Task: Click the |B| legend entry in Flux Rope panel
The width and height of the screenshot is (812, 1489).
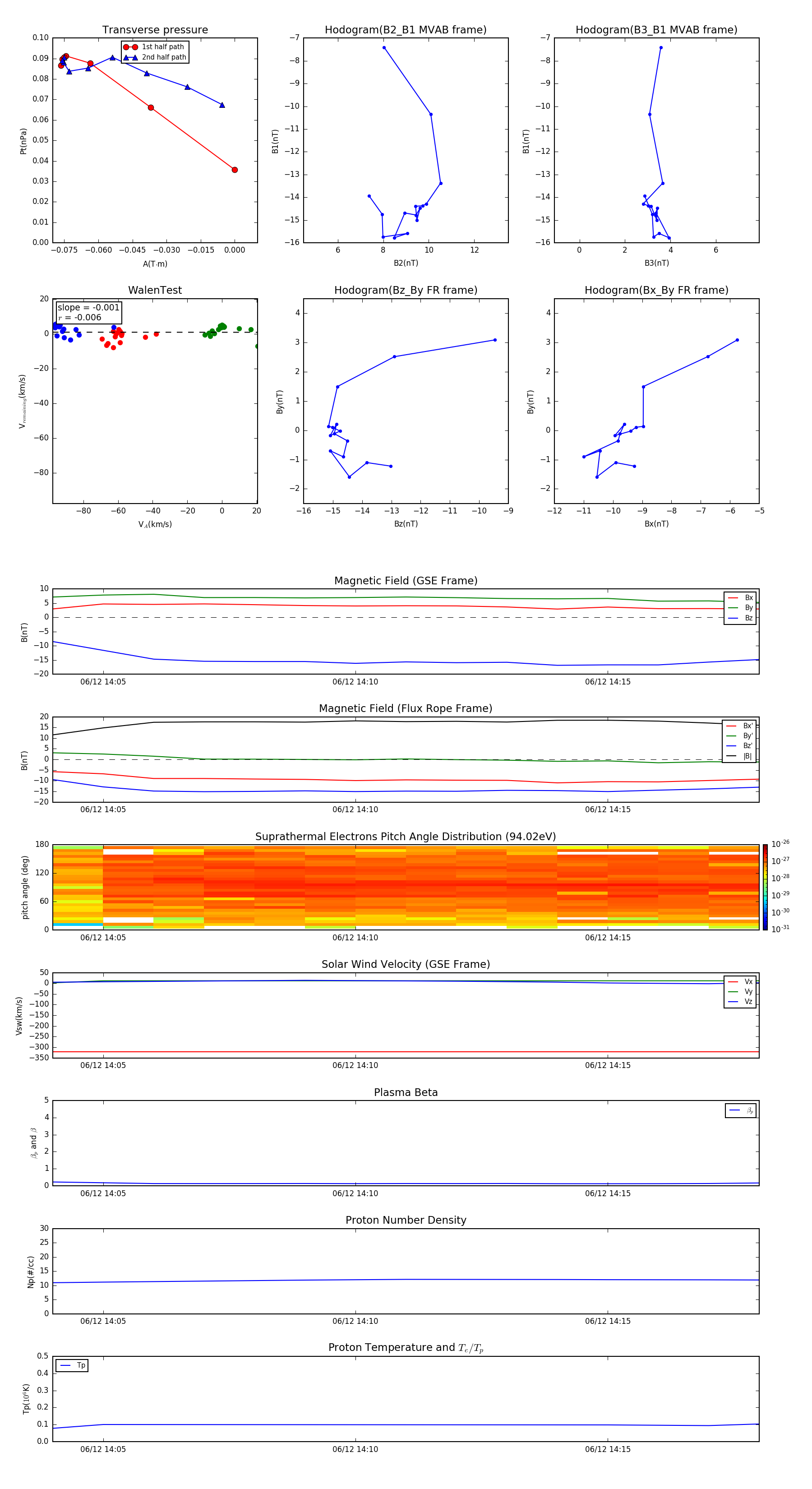Action: pos(739,756)
